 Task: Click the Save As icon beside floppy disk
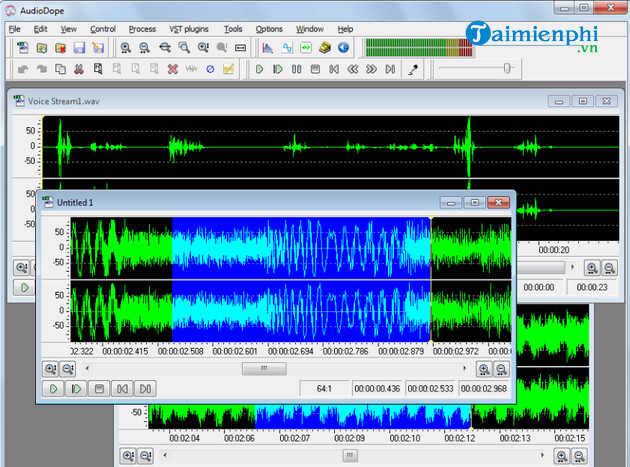98,48
